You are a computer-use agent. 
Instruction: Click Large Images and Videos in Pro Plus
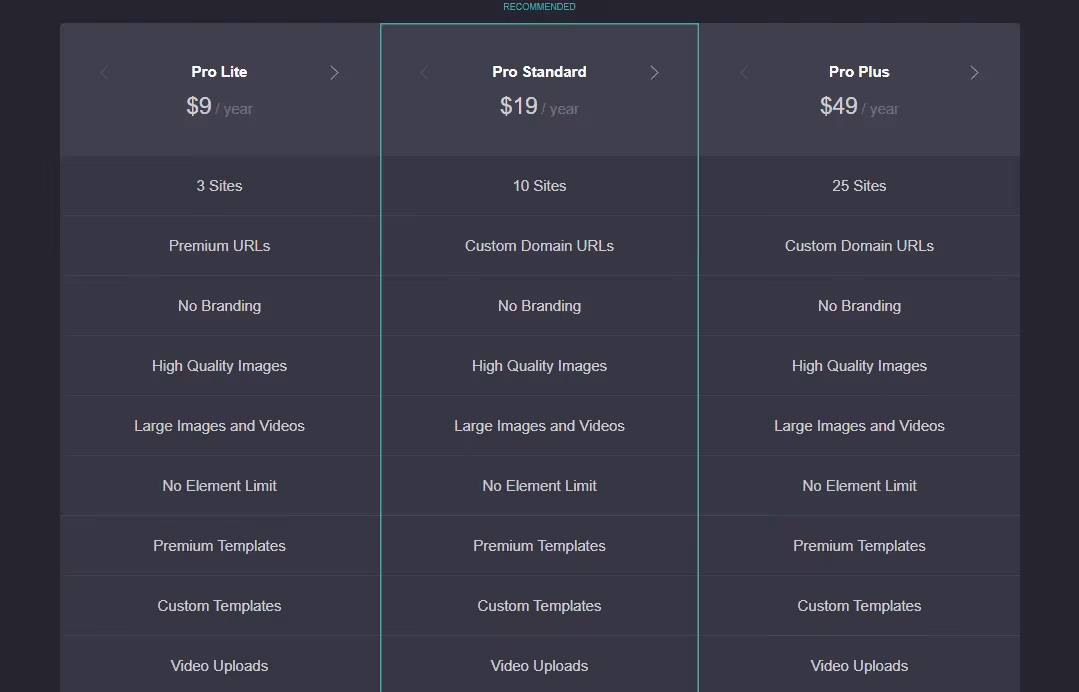pos(859,426)
